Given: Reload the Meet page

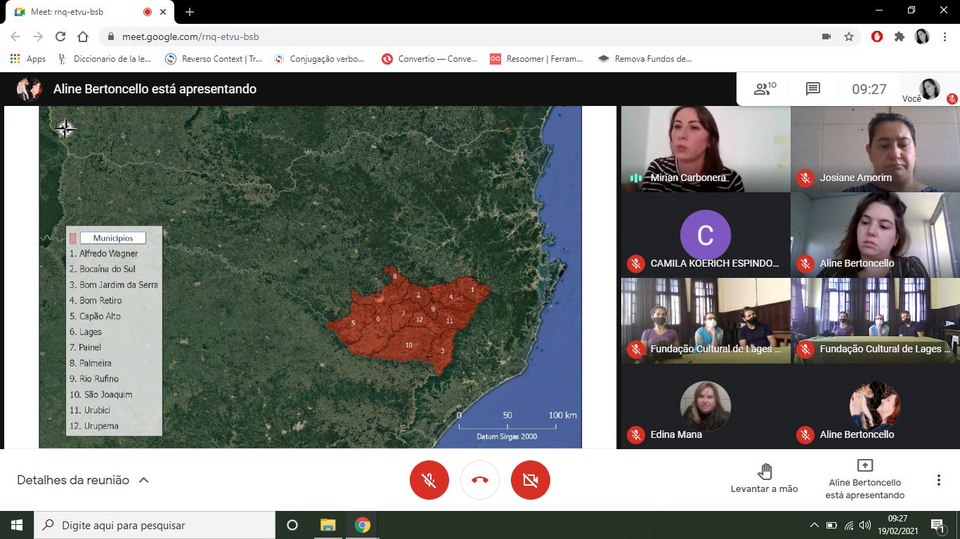Looking at the screenshot, I should (x=59, y=36).
